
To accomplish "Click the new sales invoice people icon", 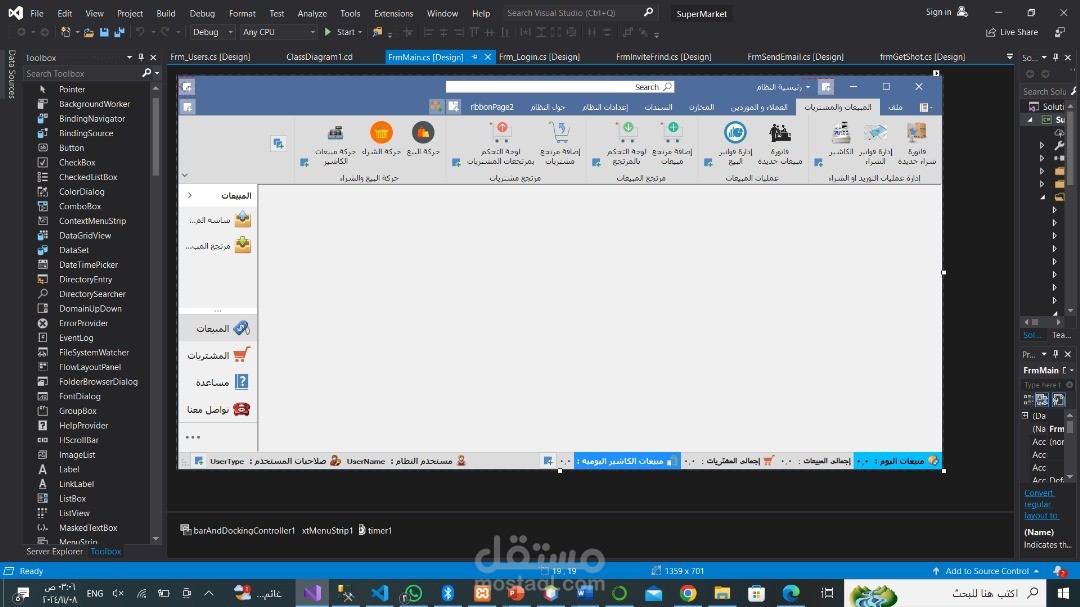I will pos(780,132).
